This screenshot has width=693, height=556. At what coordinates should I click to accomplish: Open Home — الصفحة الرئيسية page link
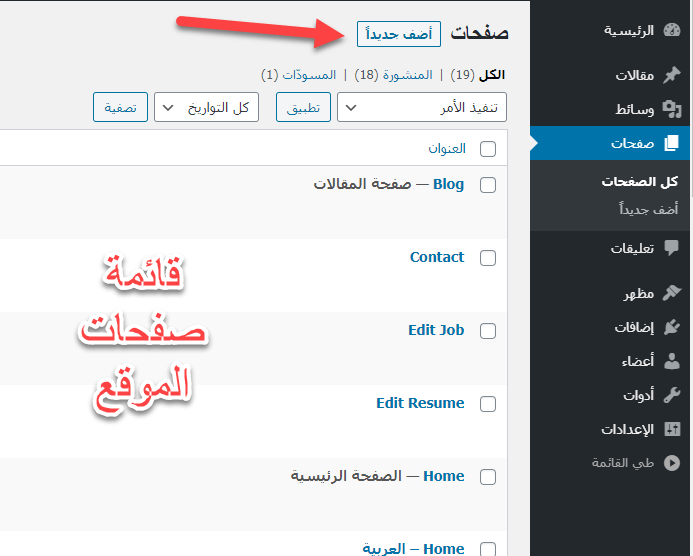444,476
